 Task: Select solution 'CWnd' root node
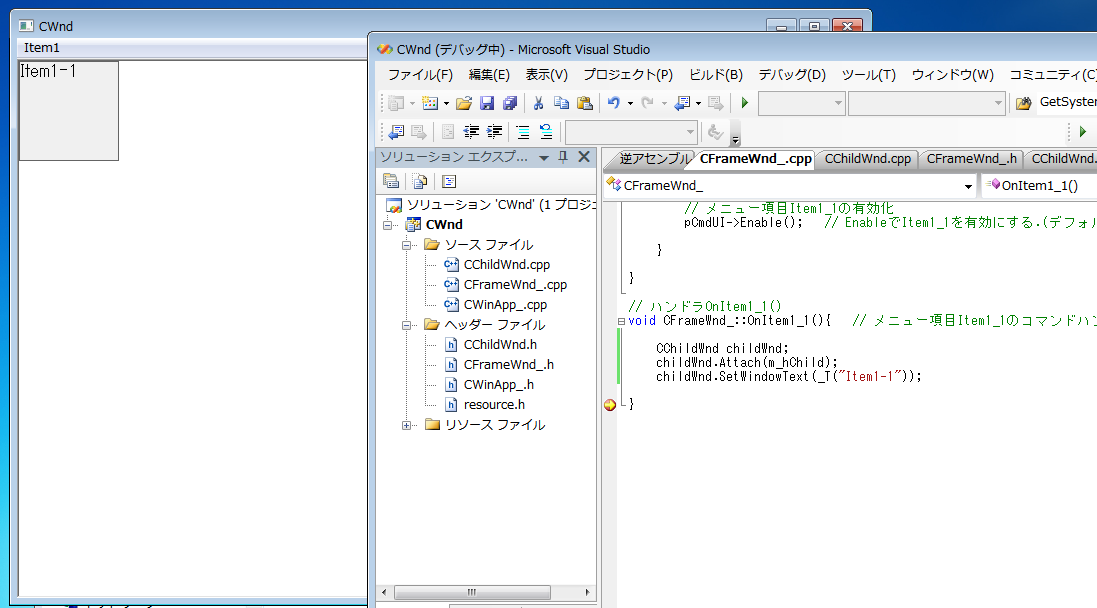tap(491, 205)
